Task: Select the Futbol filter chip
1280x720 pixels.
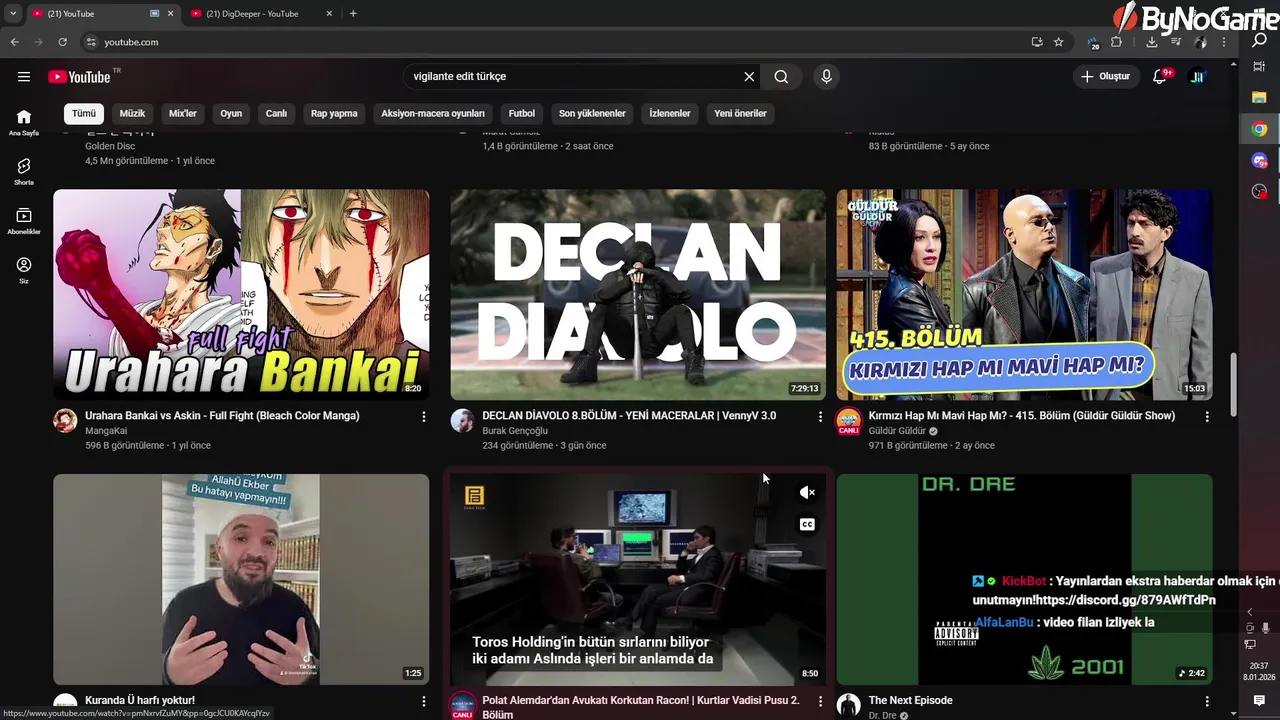Action: coord(522,114)
